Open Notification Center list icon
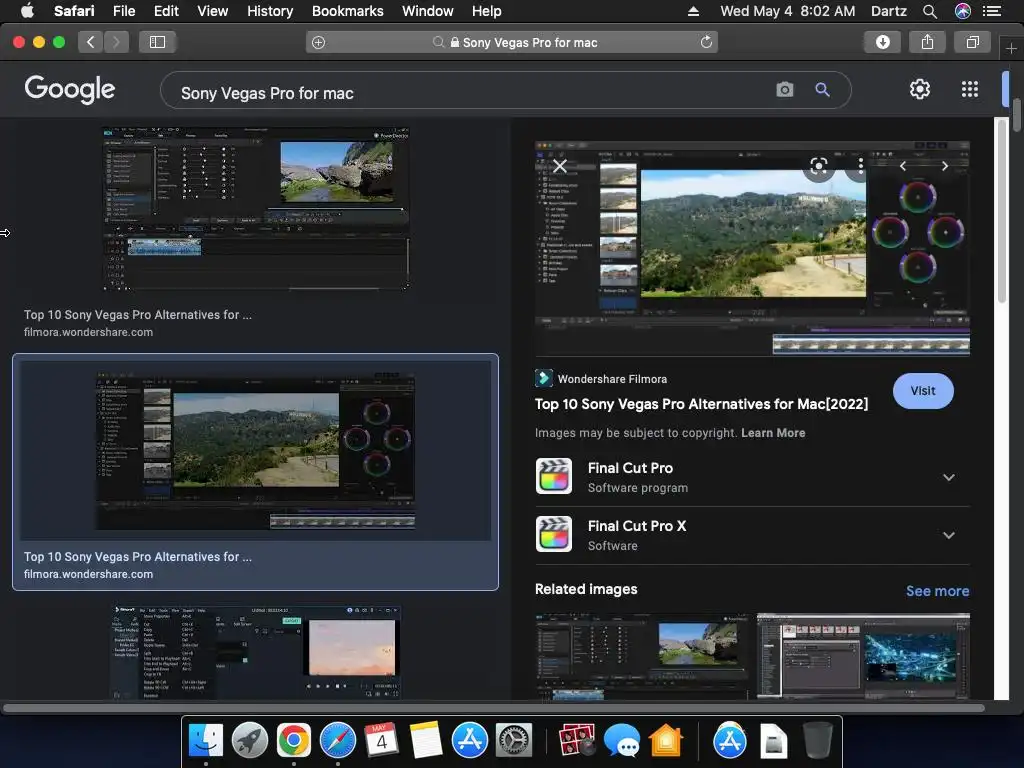Viewport: 1024px width, 768px height. (992, 11)
